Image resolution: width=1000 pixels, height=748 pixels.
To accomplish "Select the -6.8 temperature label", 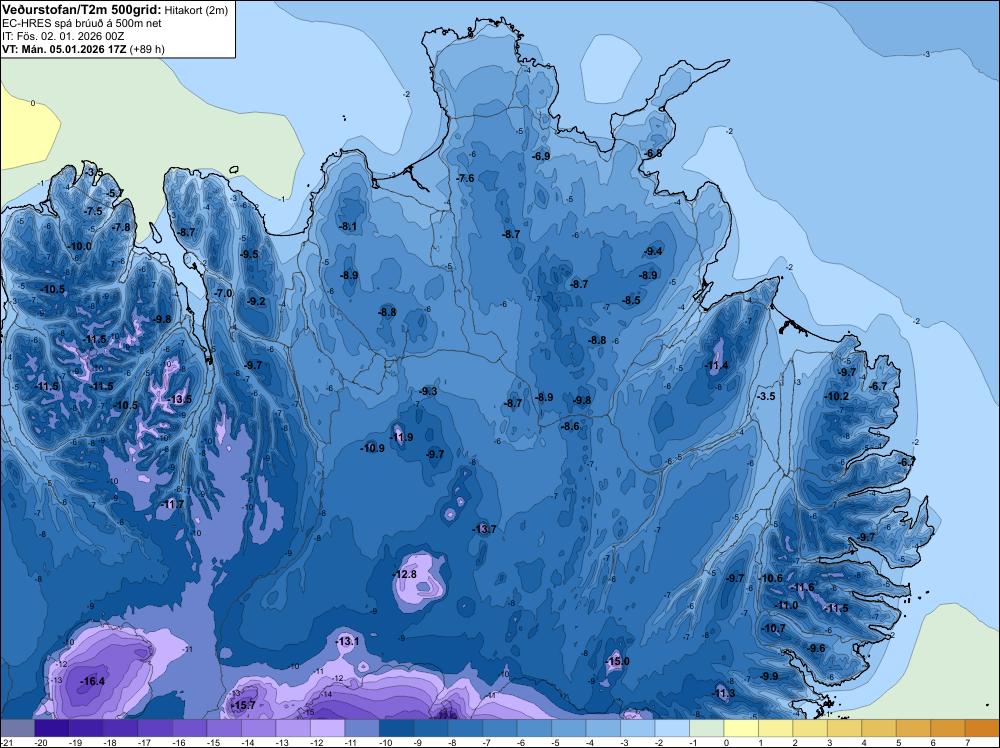I will (x=653, y=154).
